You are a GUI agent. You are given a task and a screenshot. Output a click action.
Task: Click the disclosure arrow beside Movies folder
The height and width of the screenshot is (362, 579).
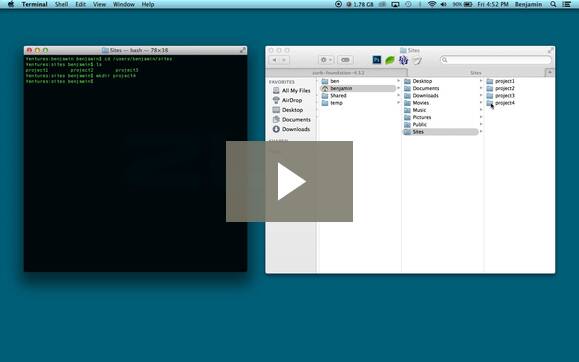click(x=481, y=103)
